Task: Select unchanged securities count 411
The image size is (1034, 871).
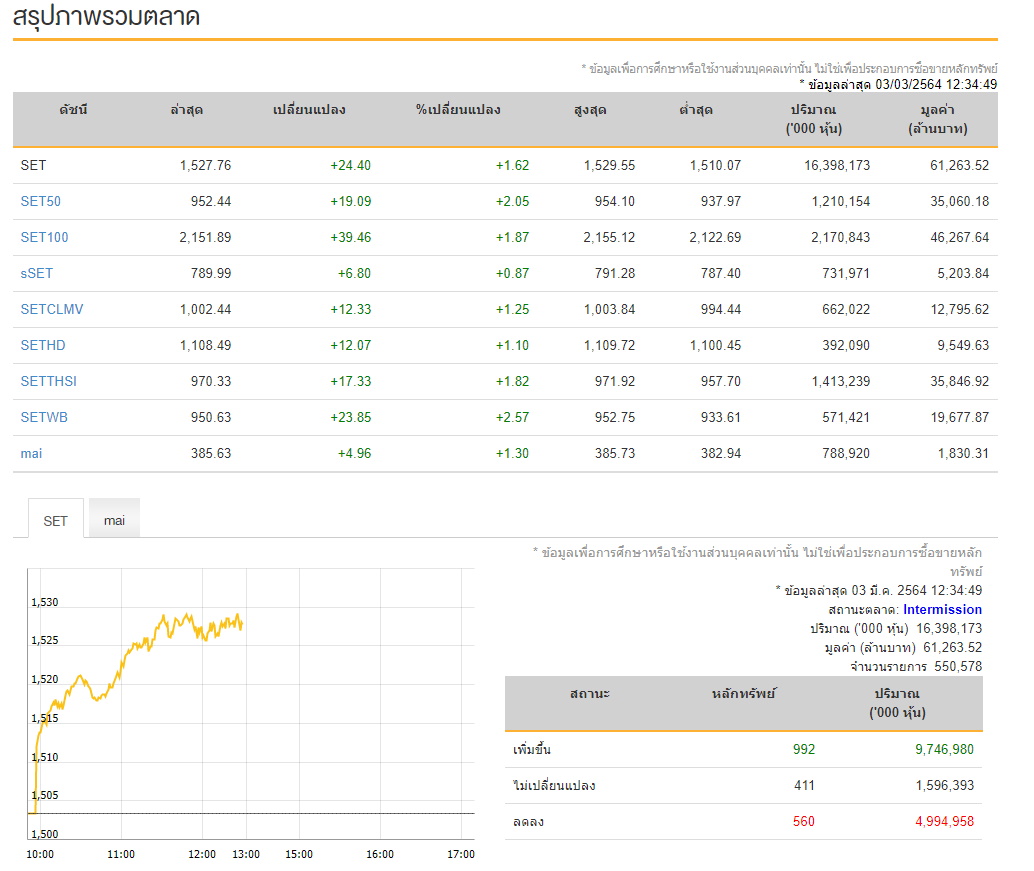Action: tap(804, 785)
